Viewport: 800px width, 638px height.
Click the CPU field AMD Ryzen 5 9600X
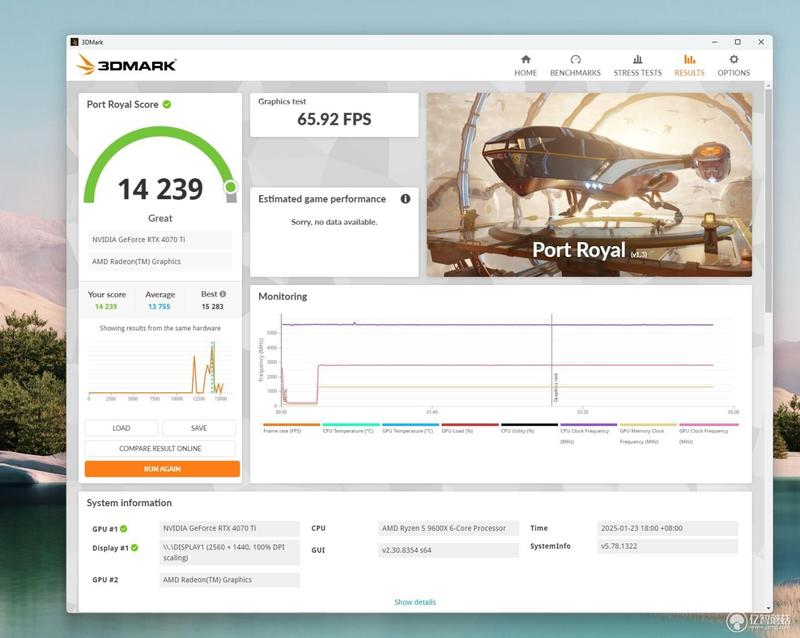(448, 529)
